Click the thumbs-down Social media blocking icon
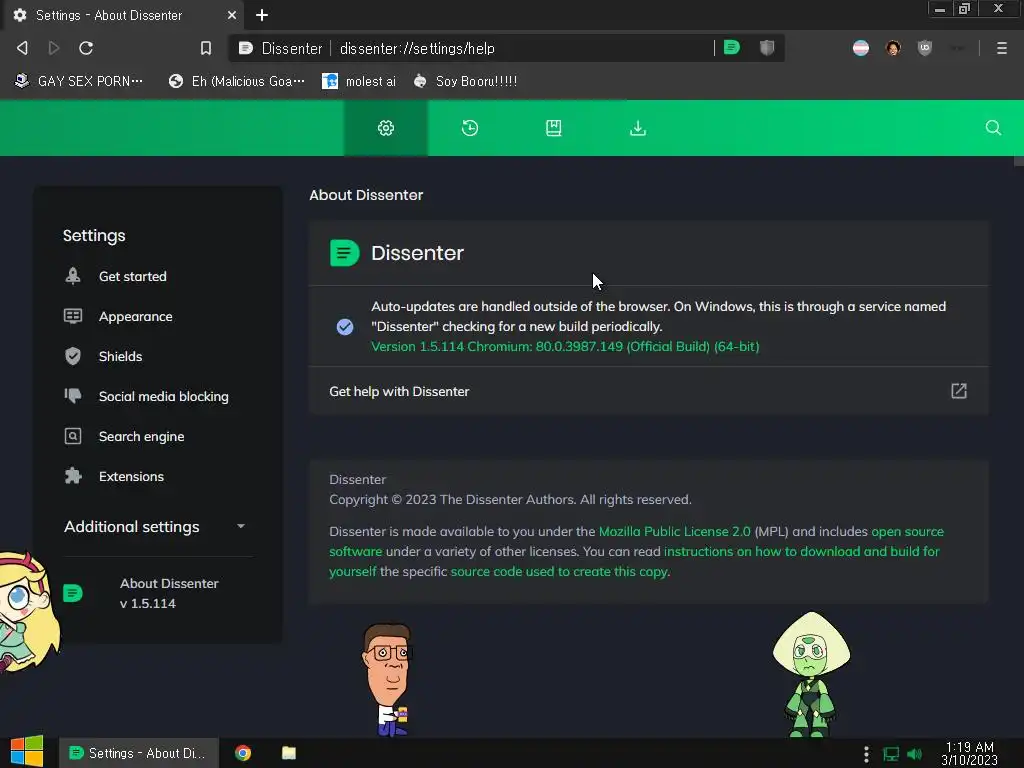The width and height of the screenshot is (1024, 768). 73,396
